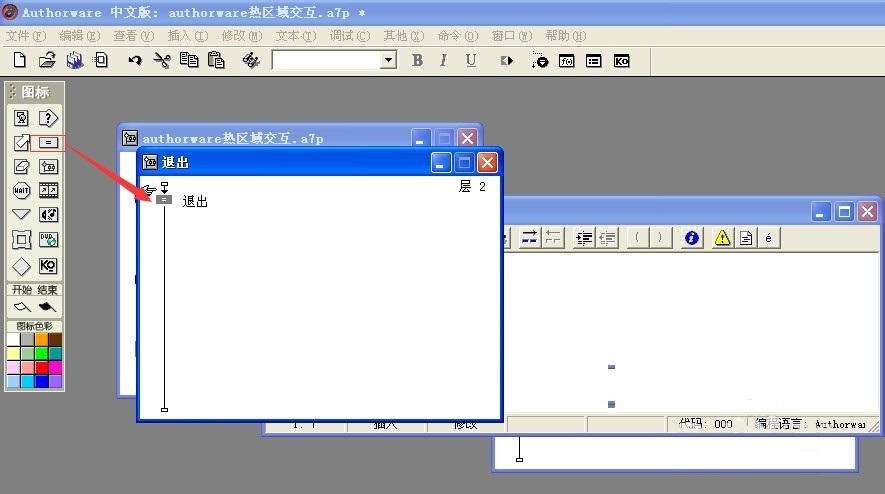This screenshot has width=885, height=494.
Task: Open the Control Panel toolbar icon
Action: point(539,60)
